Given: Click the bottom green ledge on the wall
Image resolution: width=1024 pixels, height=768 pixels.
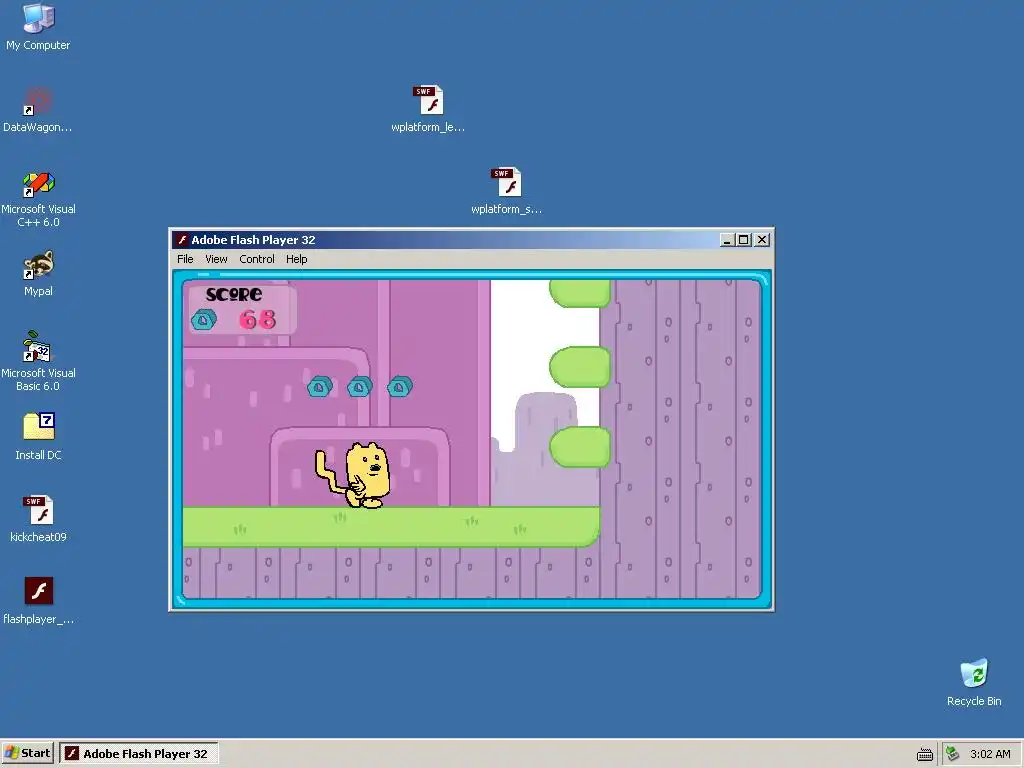Looking at the screenshot, I should coord(580,447).
